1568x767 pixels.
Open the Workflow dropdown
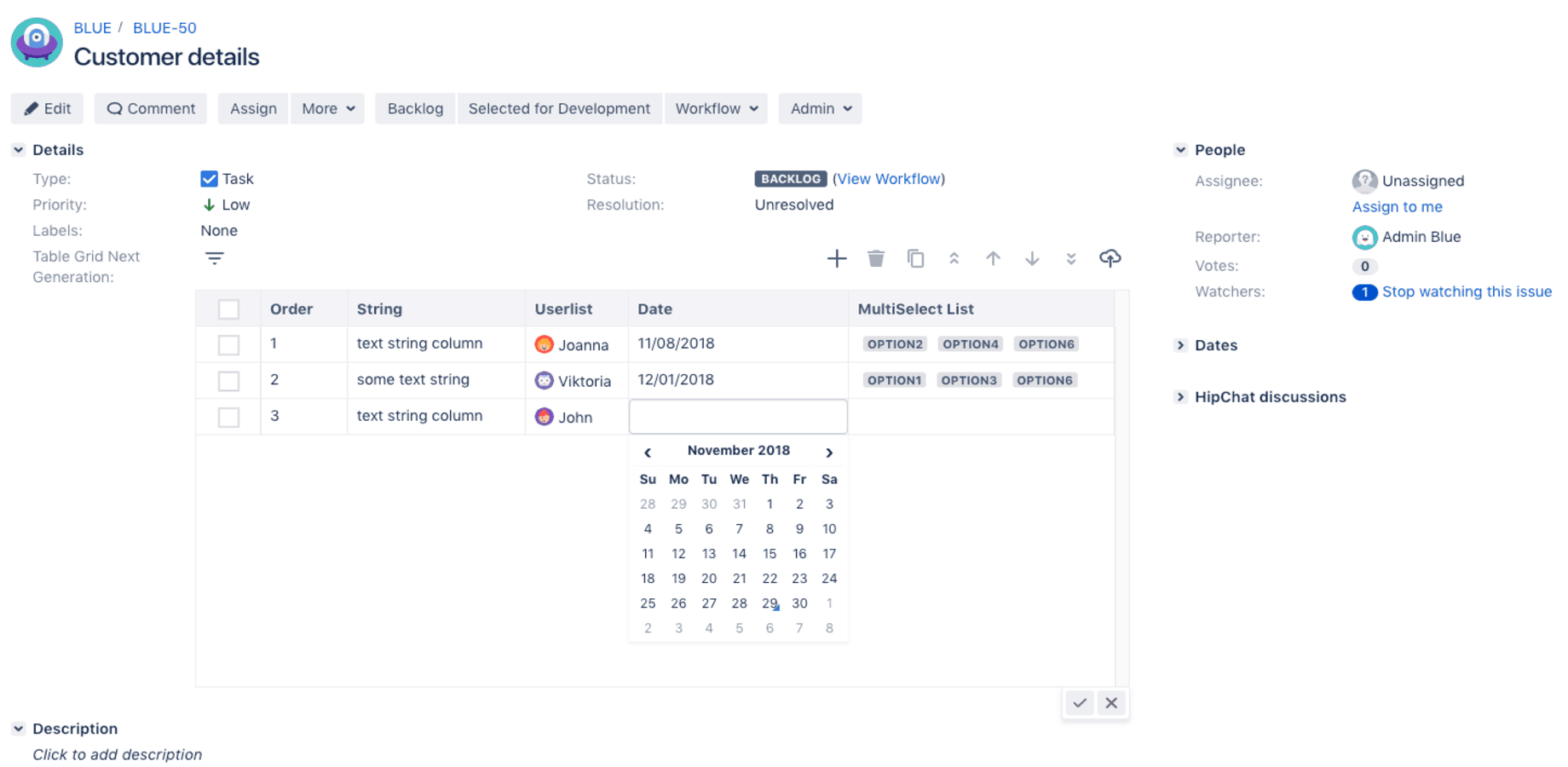tap(715, 108)
